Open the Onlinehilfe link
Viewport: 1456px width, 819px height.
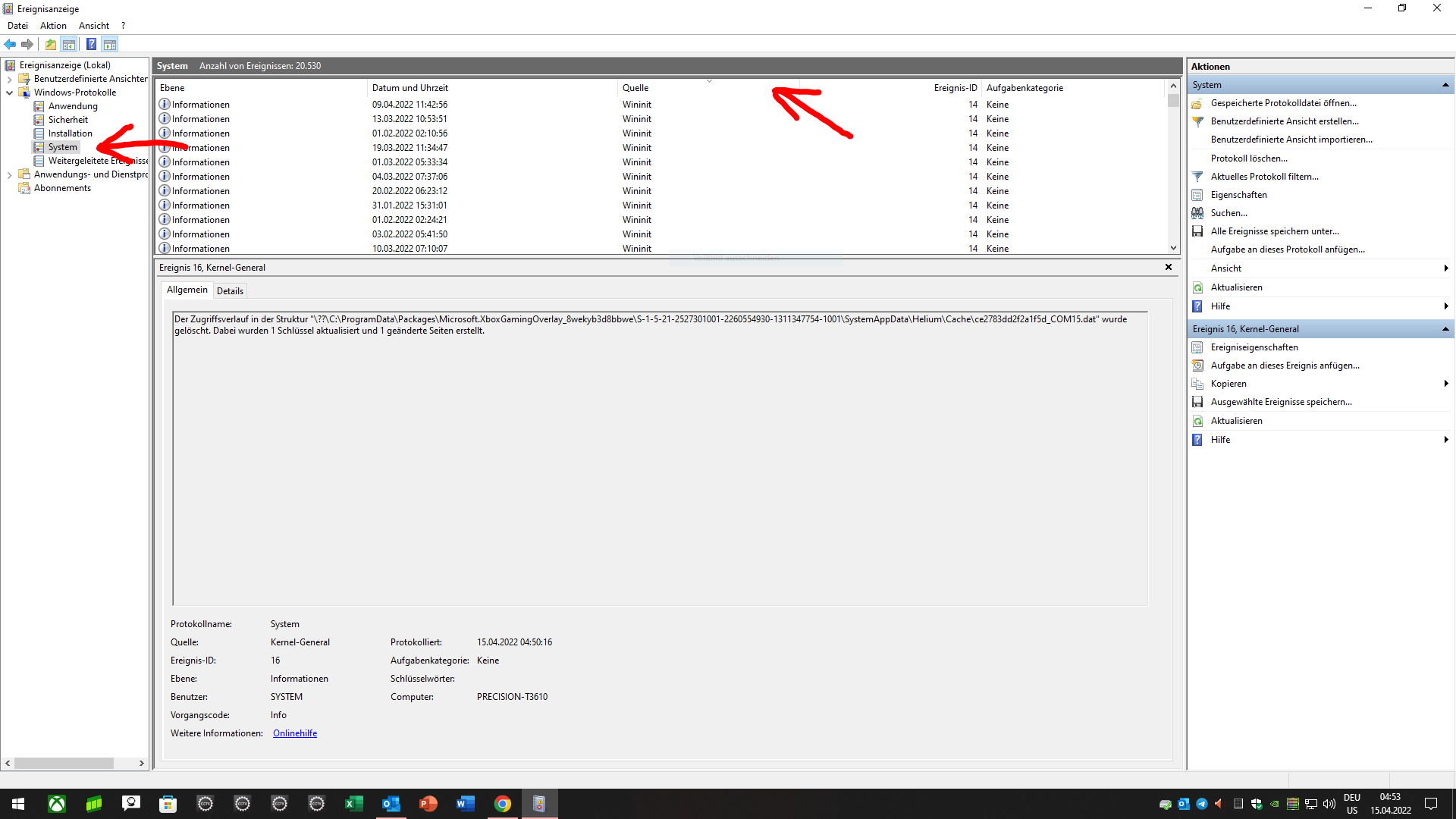[295, 733]
